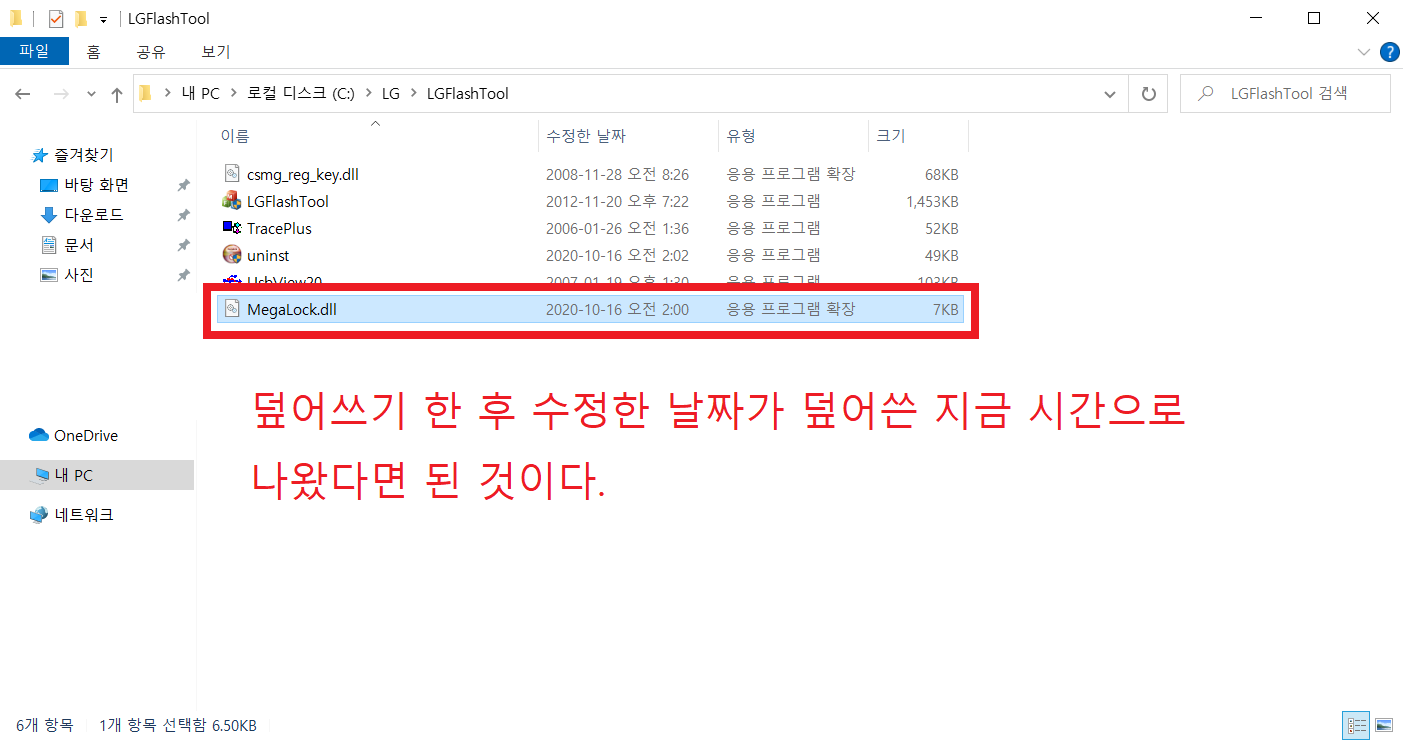Click the new folder icon in title bar
Image resolution: width=1403 pixels, height=741 pixels.
point(81,18)
